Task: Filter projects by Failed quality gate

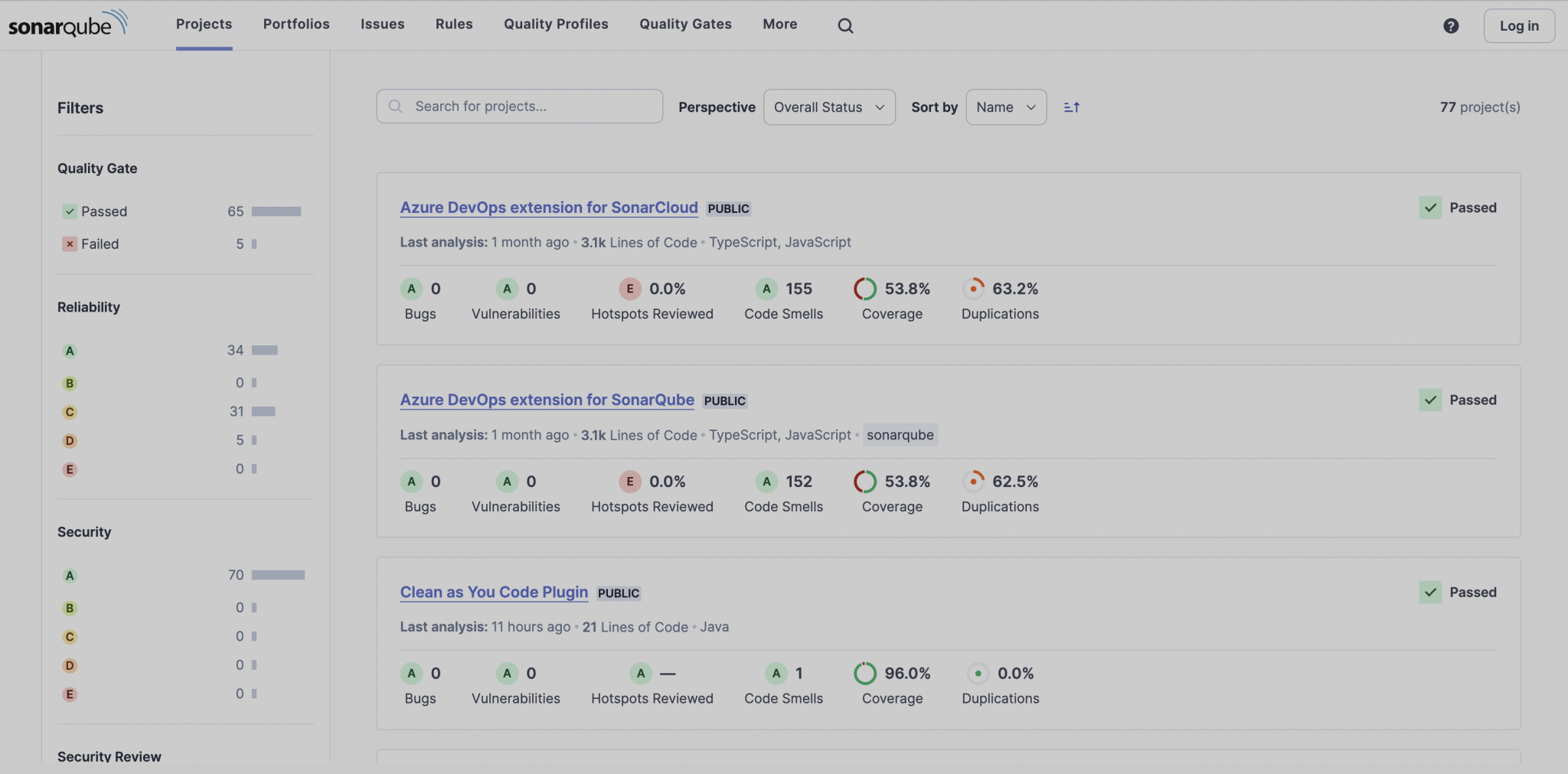Action: pos(100,244)
